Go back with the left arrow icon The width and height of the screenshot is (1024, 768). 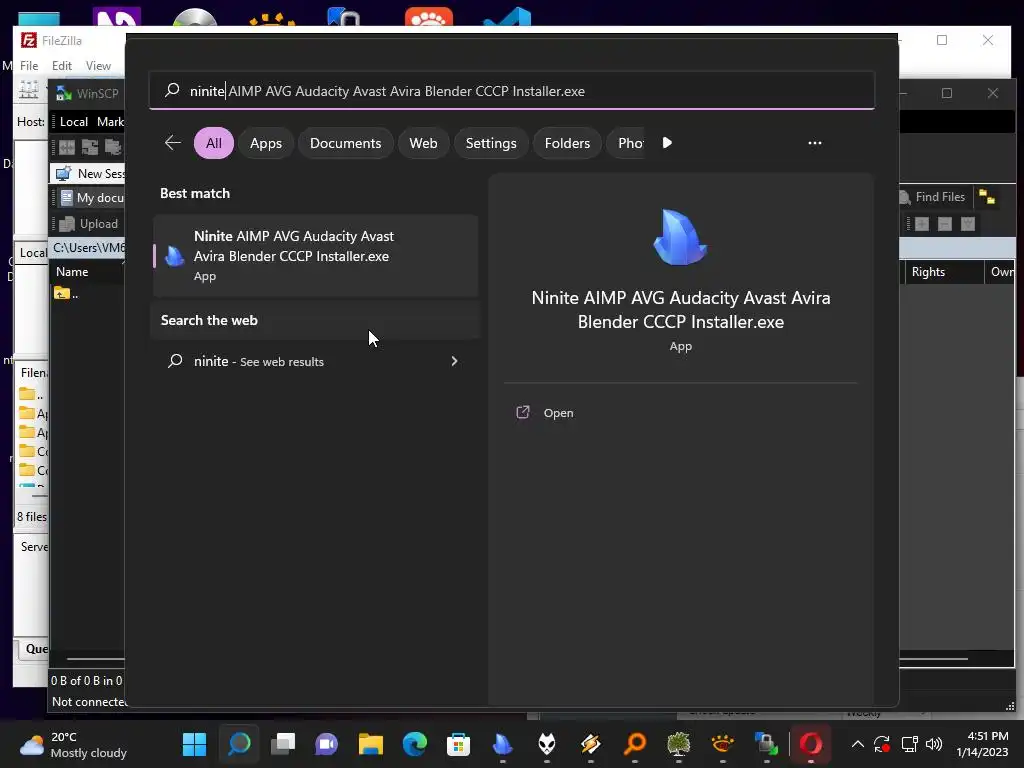pyautogui.click(x=172, y=142)
